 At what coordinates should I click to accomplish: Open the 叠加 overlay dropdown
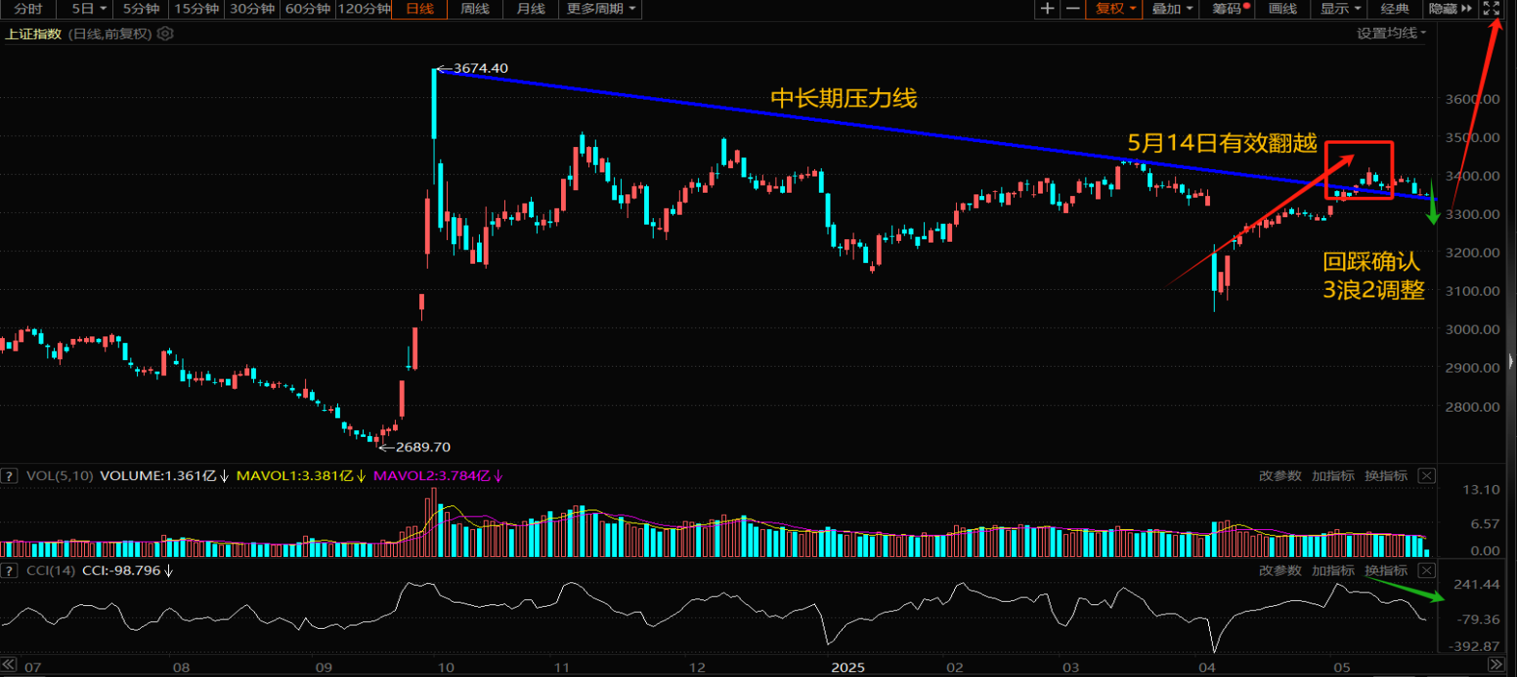click(x=1173, y=9)
